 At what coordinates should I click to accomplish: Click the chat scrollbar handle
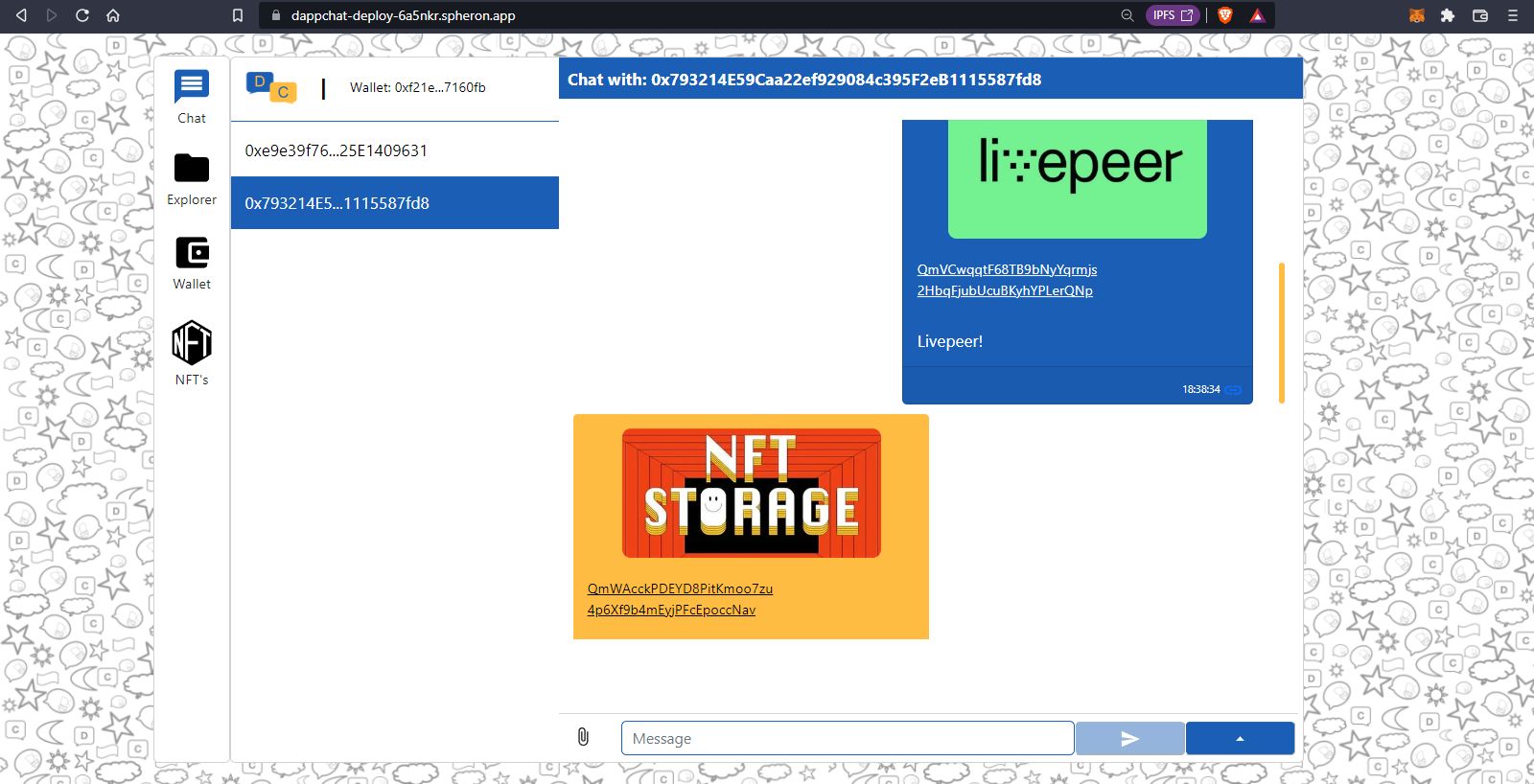[1282, 333]
